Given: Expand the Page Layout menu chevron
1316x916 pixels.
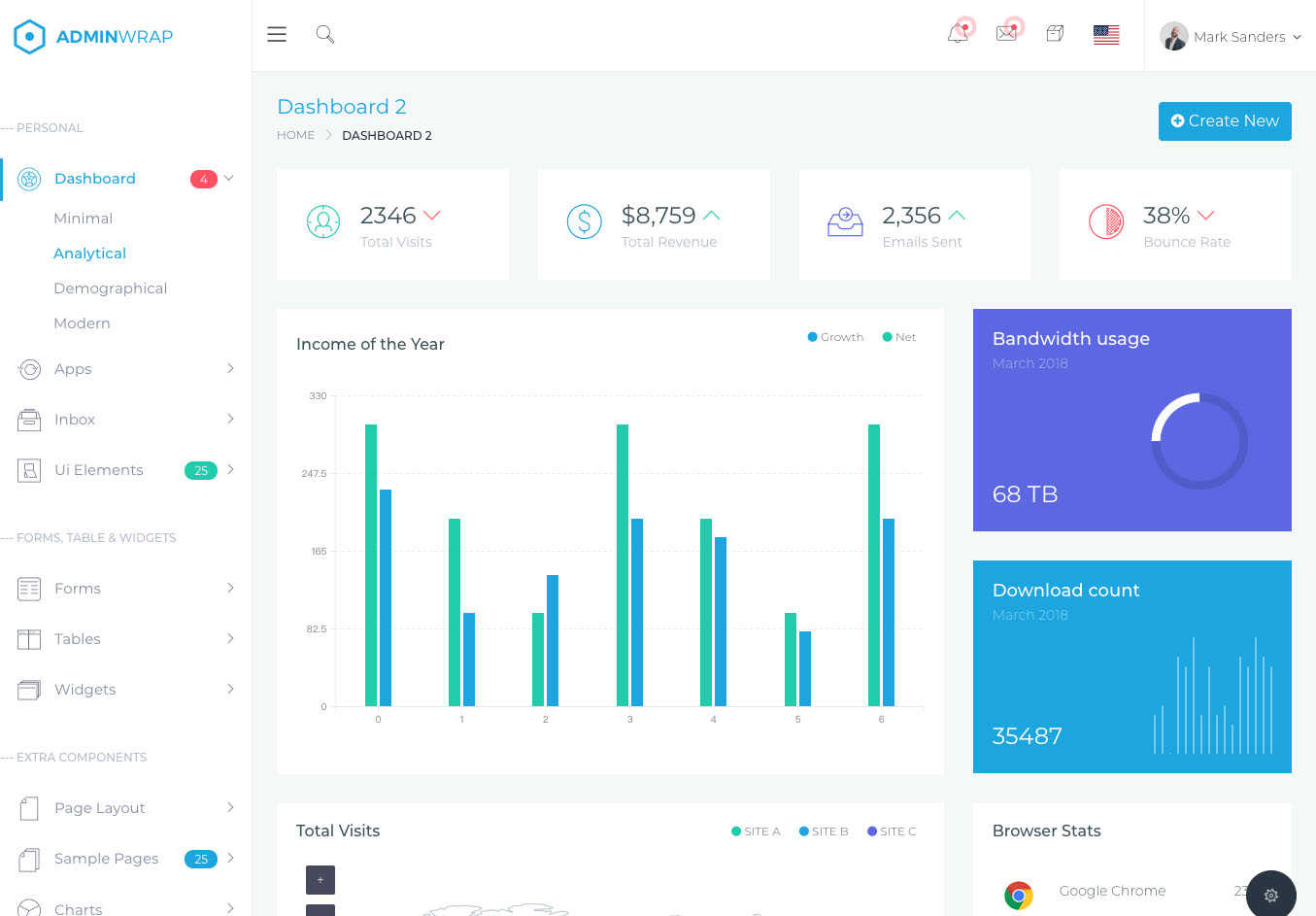Looking at the screenshot, I should coord(230,807).
